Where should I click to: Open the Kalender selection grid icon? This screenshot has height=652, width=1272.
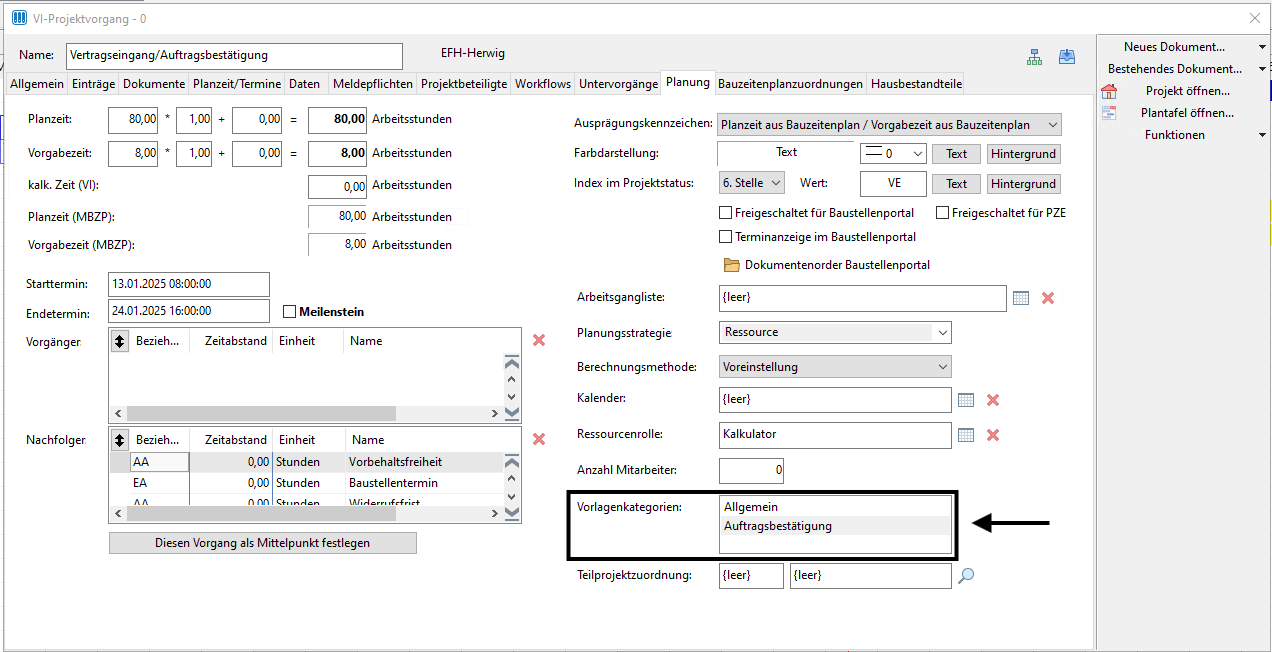pyautogui.click(x=966, y=400)
